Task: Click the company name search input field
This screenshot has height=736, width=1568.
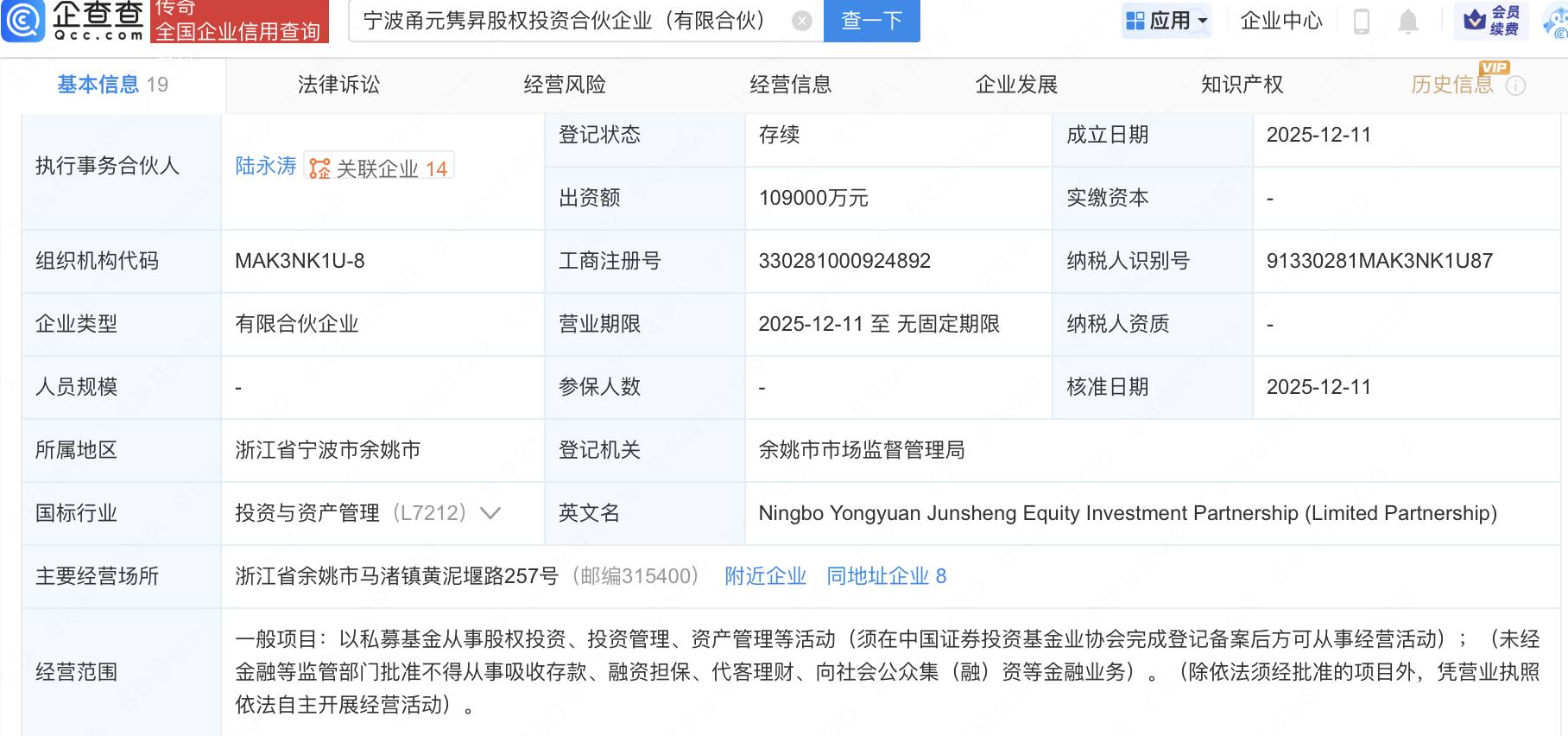Action: [x=570, y=21]
